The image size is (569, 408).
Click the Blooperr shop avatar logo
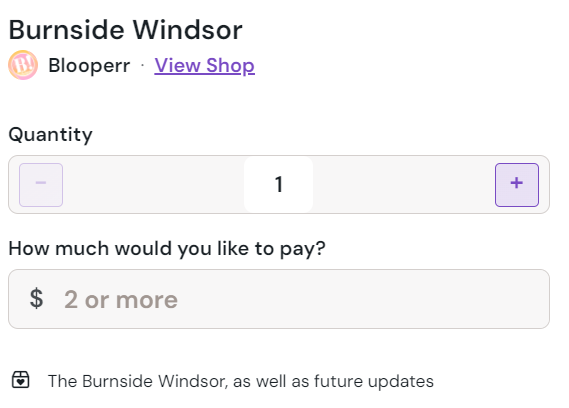click(x=23, y=65)
